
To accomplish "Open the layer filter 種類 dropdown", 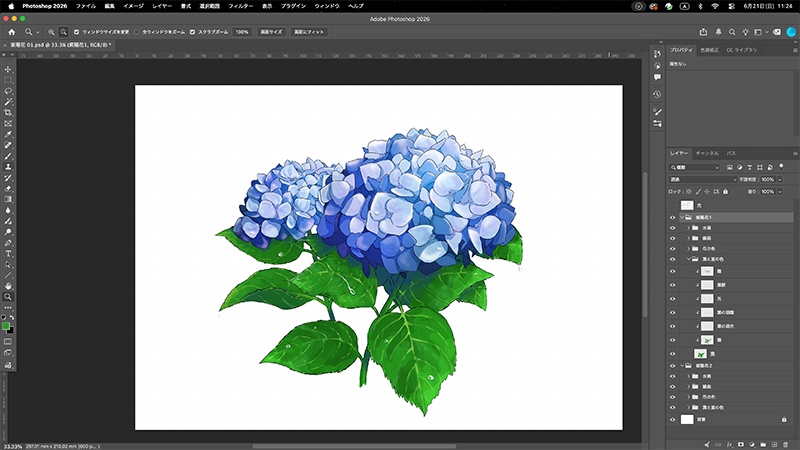I will pos(694,167).
